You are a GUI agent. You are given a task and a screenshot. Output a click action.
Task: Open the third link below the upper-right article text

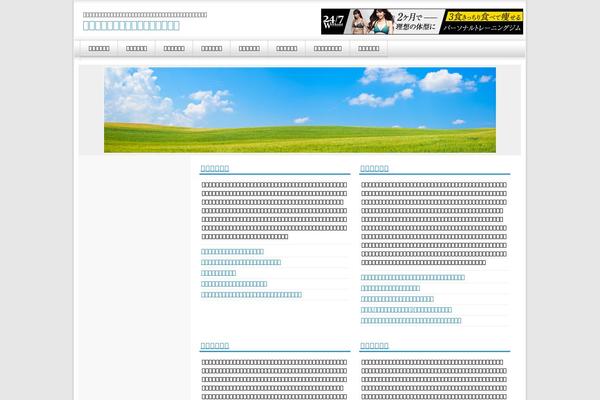(397, 299)
